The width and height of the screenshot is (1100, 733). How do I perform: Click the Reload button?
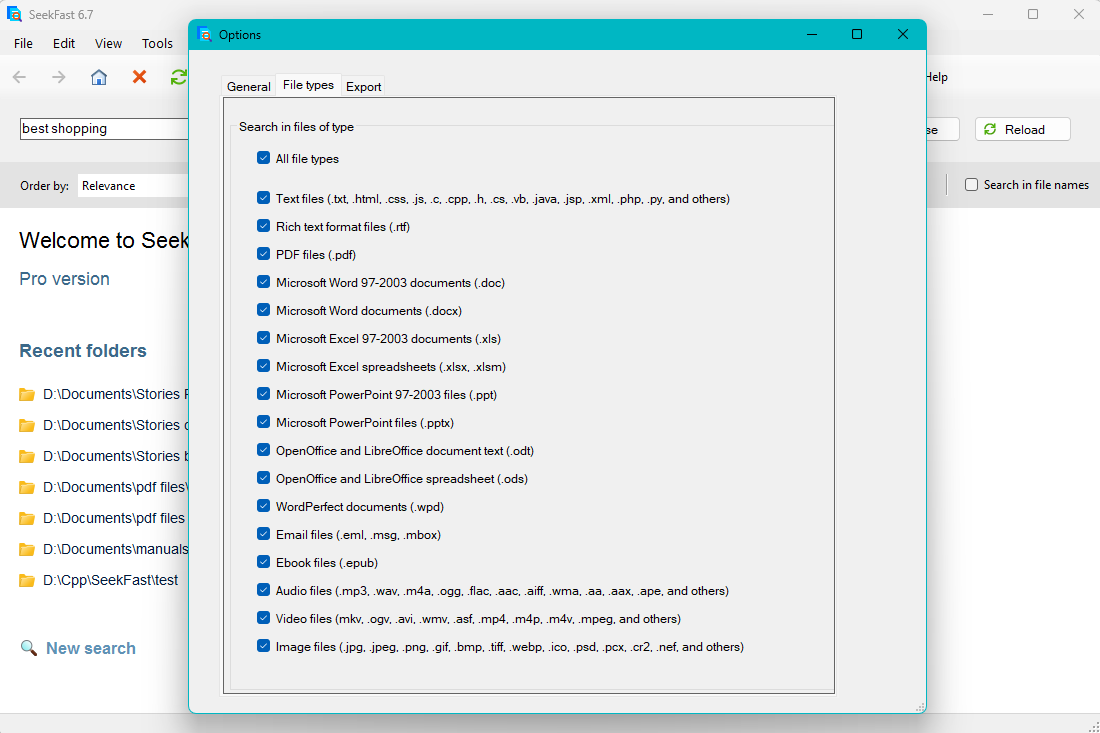(1022, 128)
